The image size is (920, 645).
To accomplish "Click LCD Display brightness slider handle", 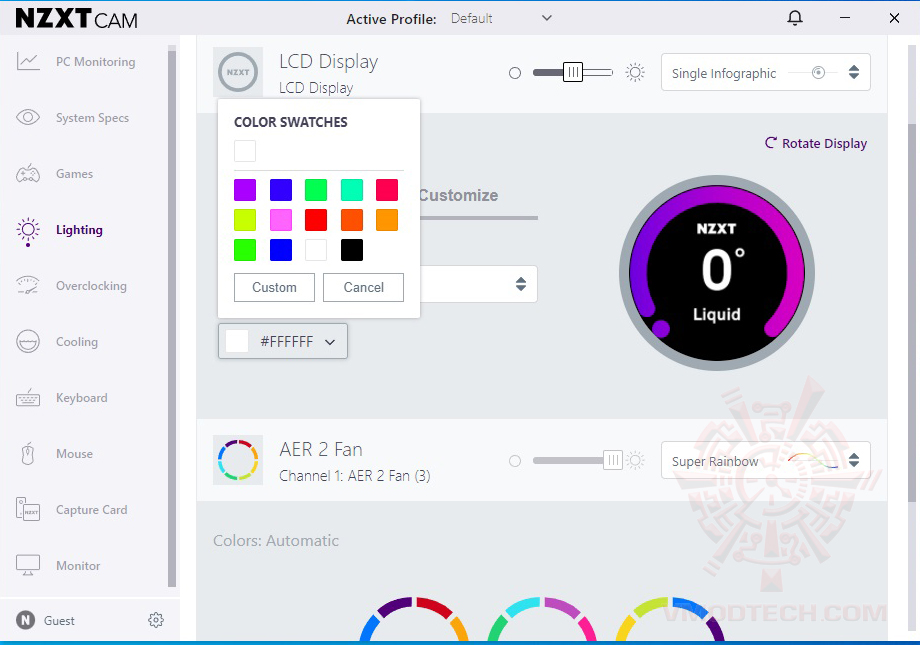I will (573, 72).
